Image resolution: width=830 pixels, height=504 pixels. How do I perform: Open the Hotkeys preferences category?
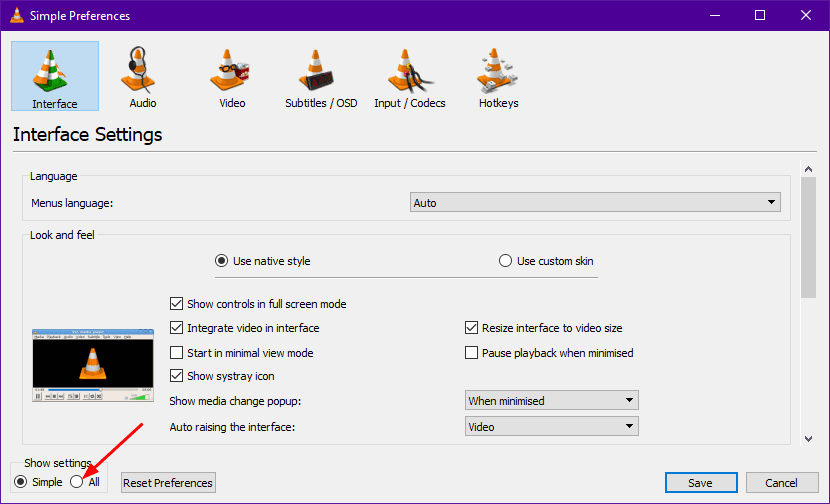click(498, 76)
